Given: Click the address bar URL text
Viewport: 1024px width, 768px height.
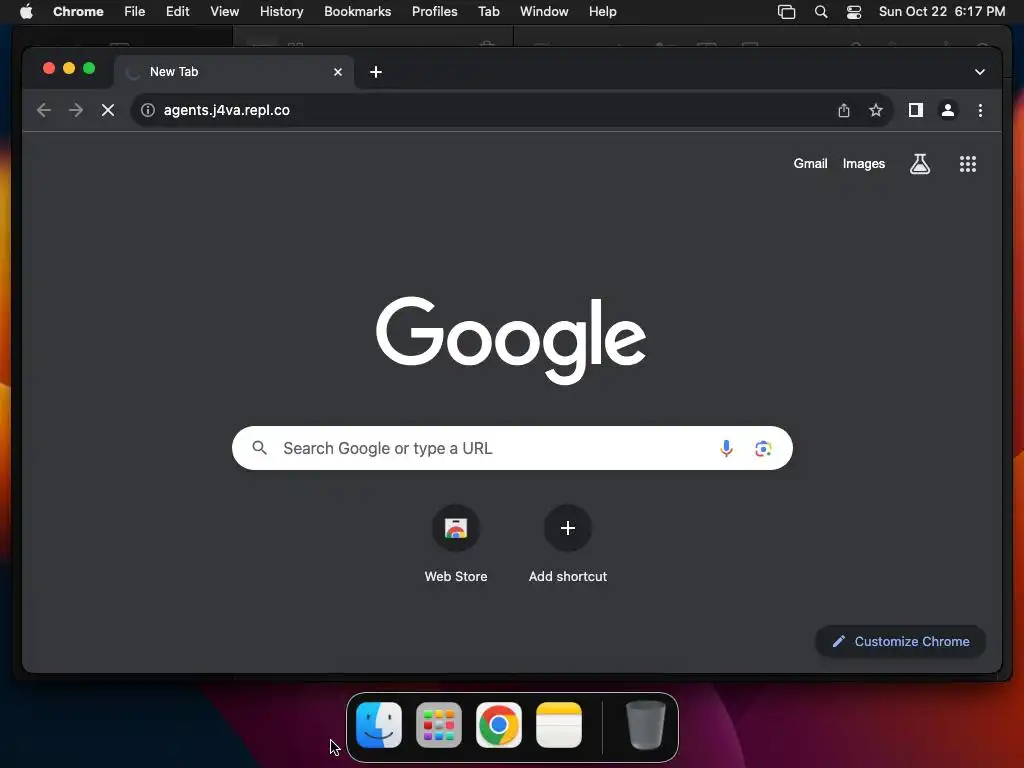Looking at the screenshot, I should (x=227, y=110).
